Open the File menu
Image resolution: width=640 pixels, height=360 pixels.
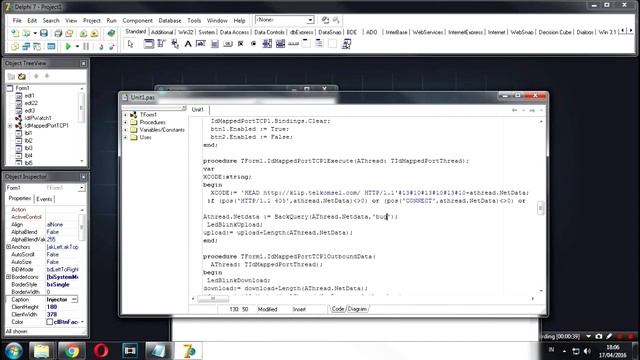point(17,20)
